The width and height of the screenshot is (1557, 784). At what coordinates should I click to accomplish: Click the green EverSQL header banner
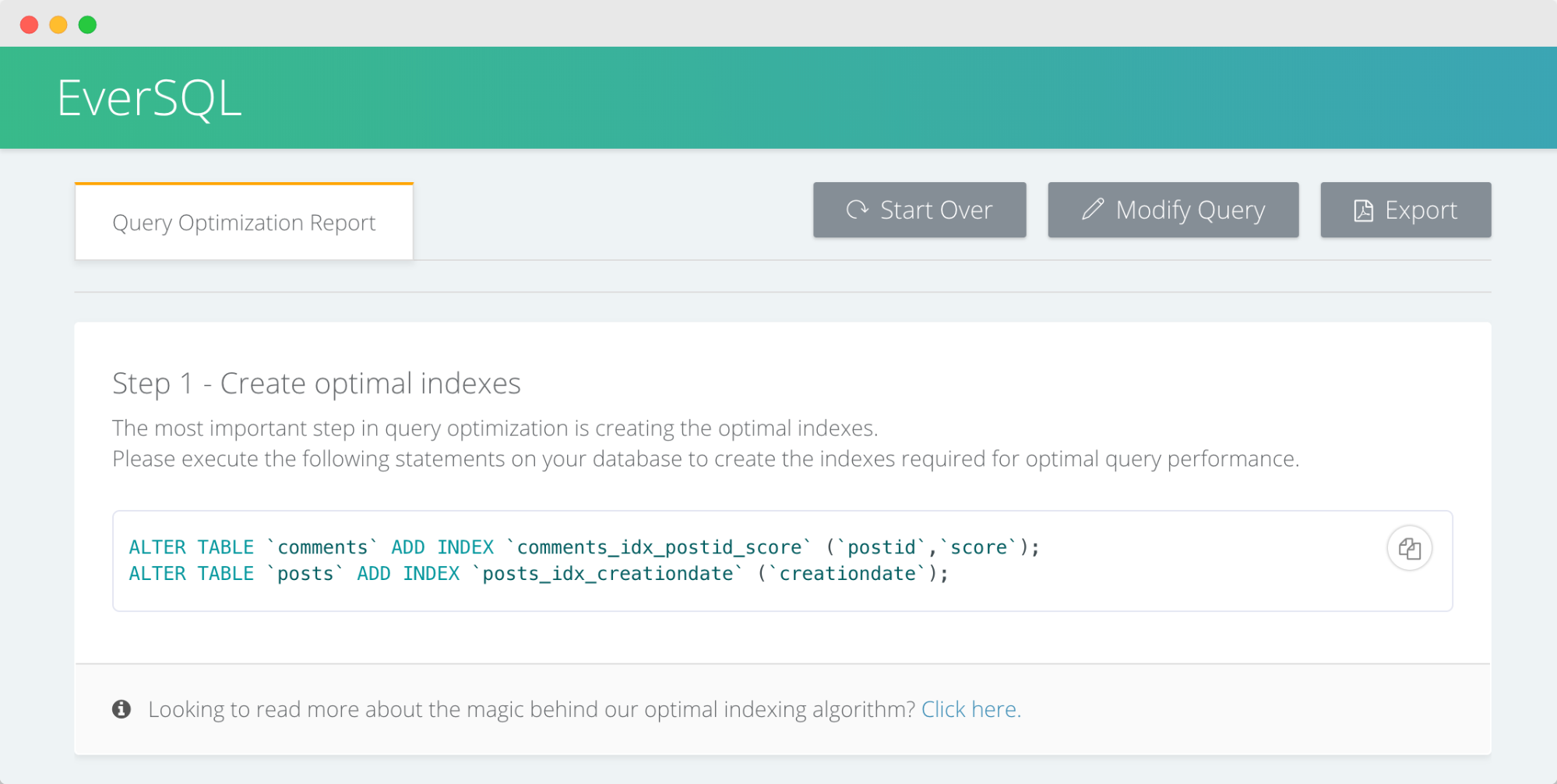779,97
